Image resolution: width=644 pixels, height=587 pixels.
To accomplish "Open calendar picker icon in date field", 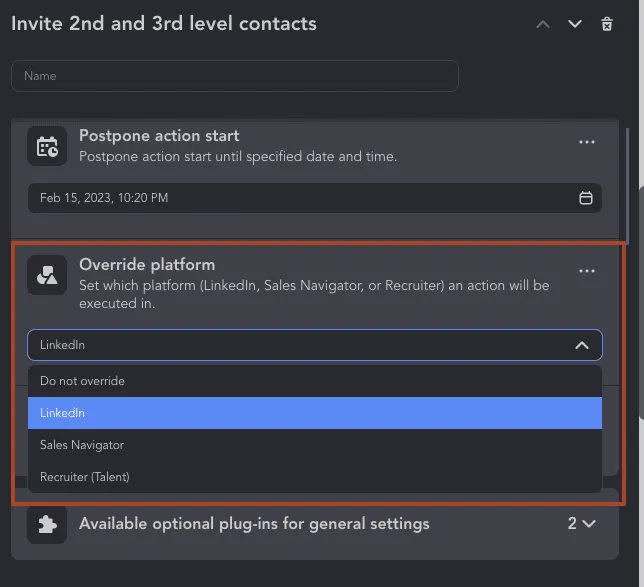I will click(586, 198).
